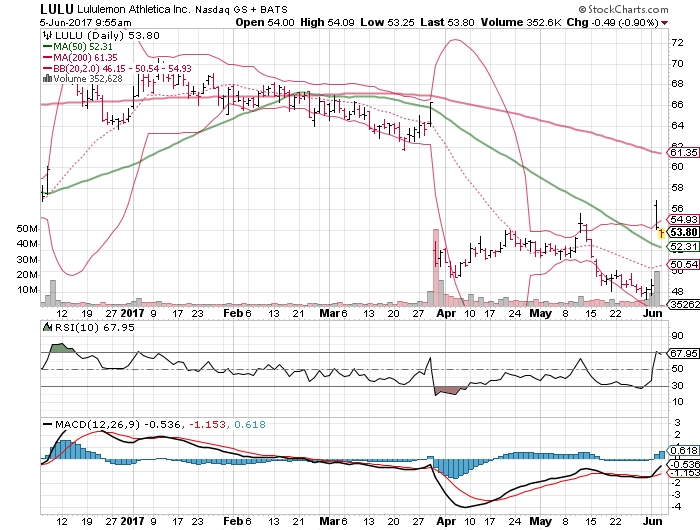Click the 50.54 middle band price tag
700x530 pixels.
coord(683,264)
